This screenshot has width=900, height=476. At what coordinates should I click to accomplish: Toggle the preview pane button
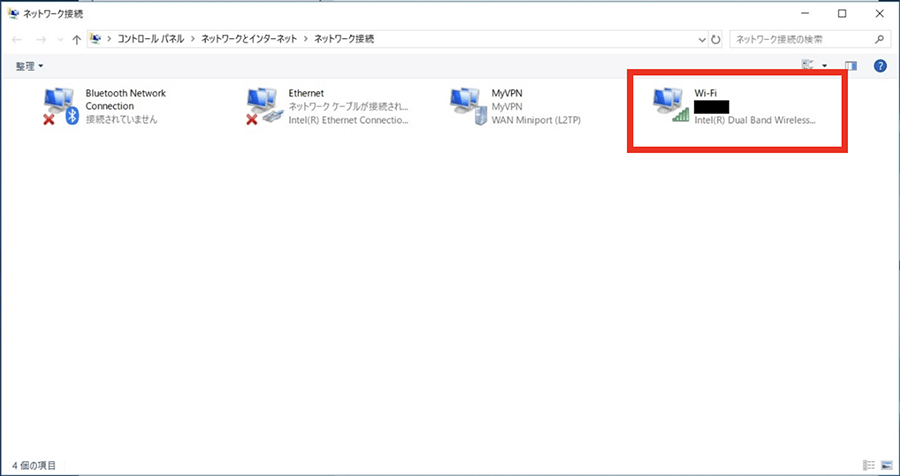pos(851,66)
